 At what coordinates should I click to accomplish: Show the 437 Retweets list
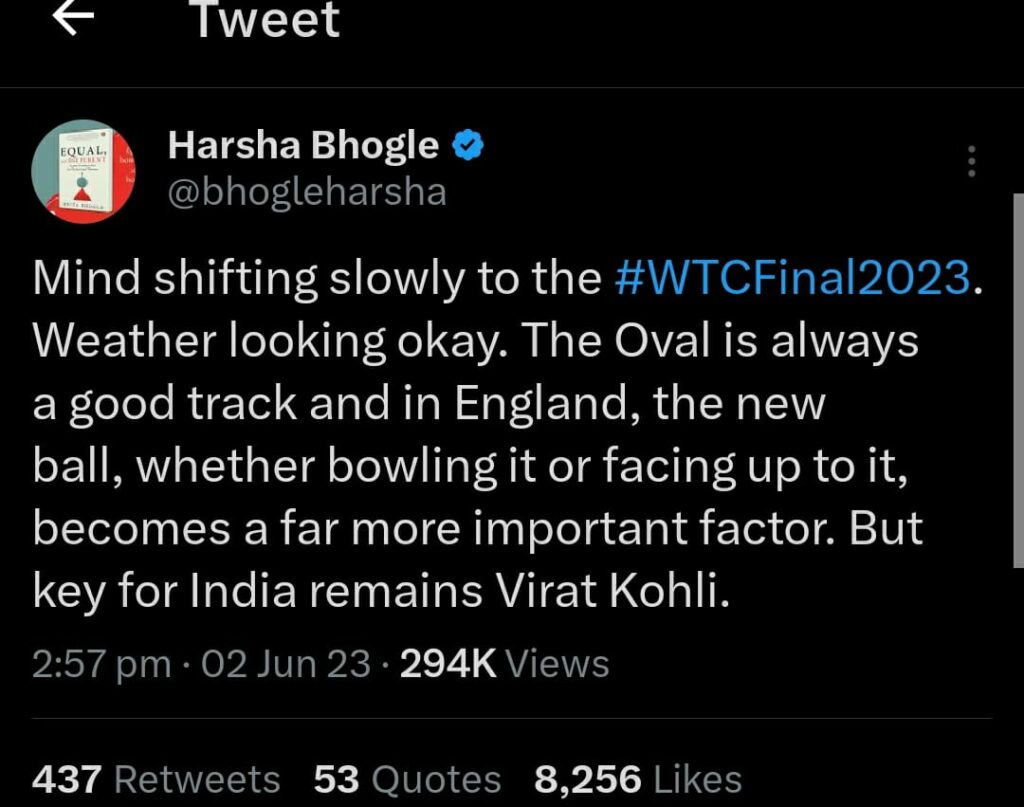coord(156,779)
